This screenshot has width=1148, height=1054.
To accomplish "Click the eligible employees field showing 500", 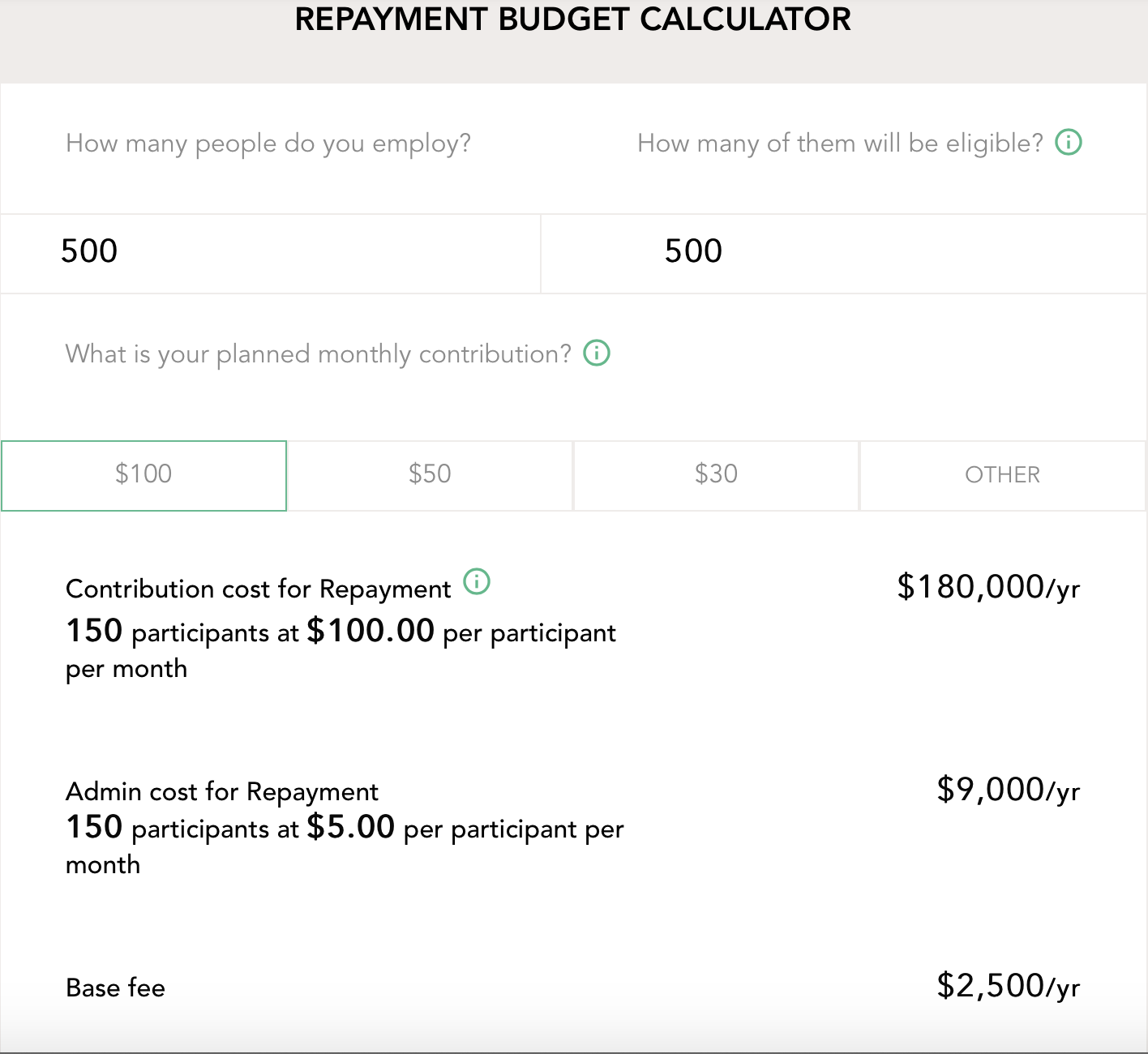I will tap(844, 253).
